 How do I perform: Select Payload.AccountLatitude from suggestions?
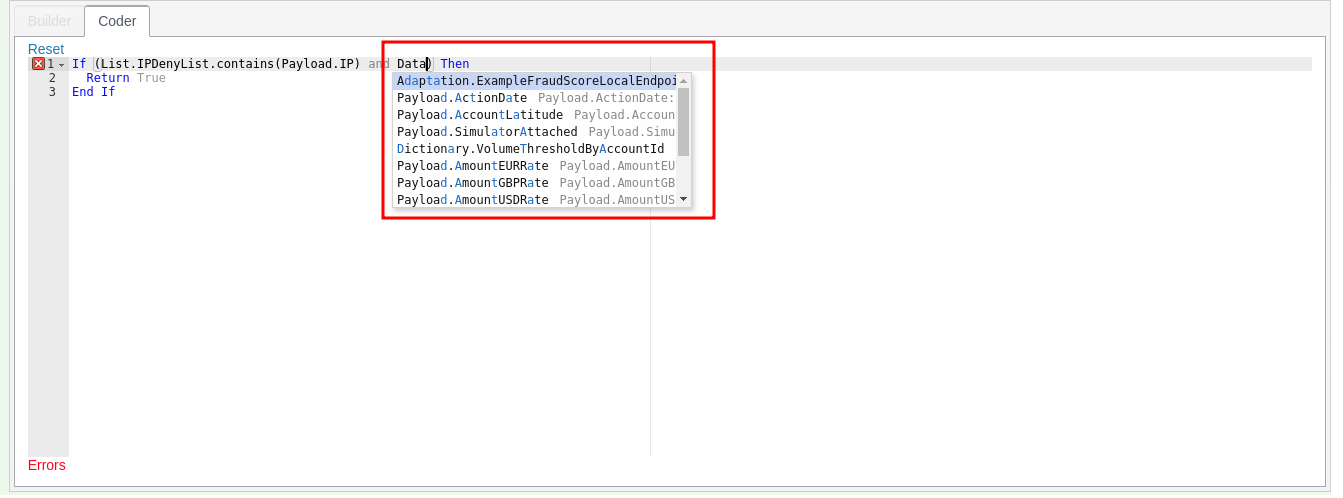[x=535, y=115]
